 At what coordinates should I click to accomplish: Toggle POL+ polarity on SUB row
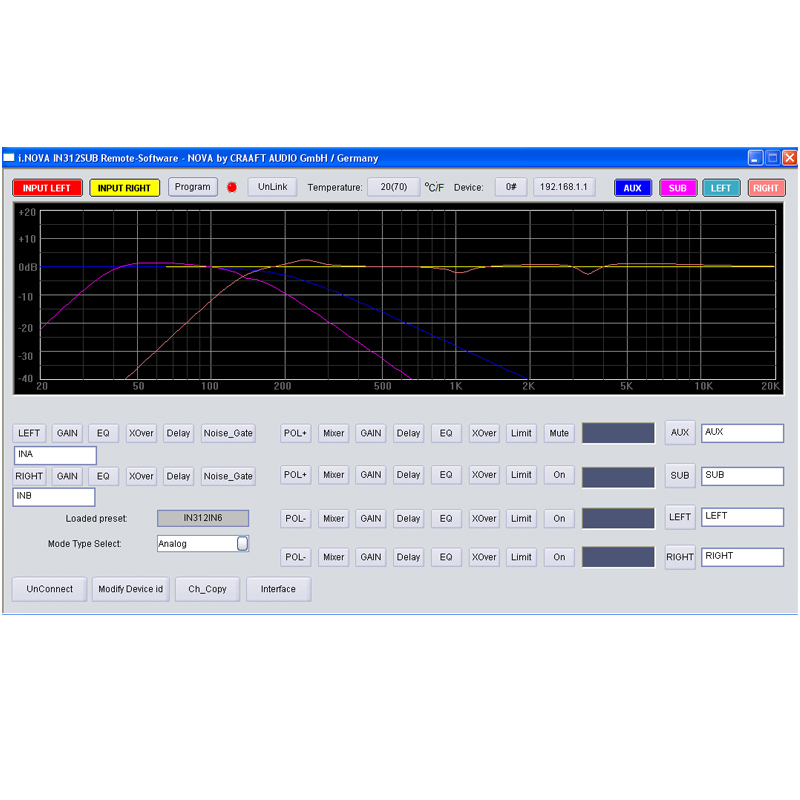[x=295, y=475]
